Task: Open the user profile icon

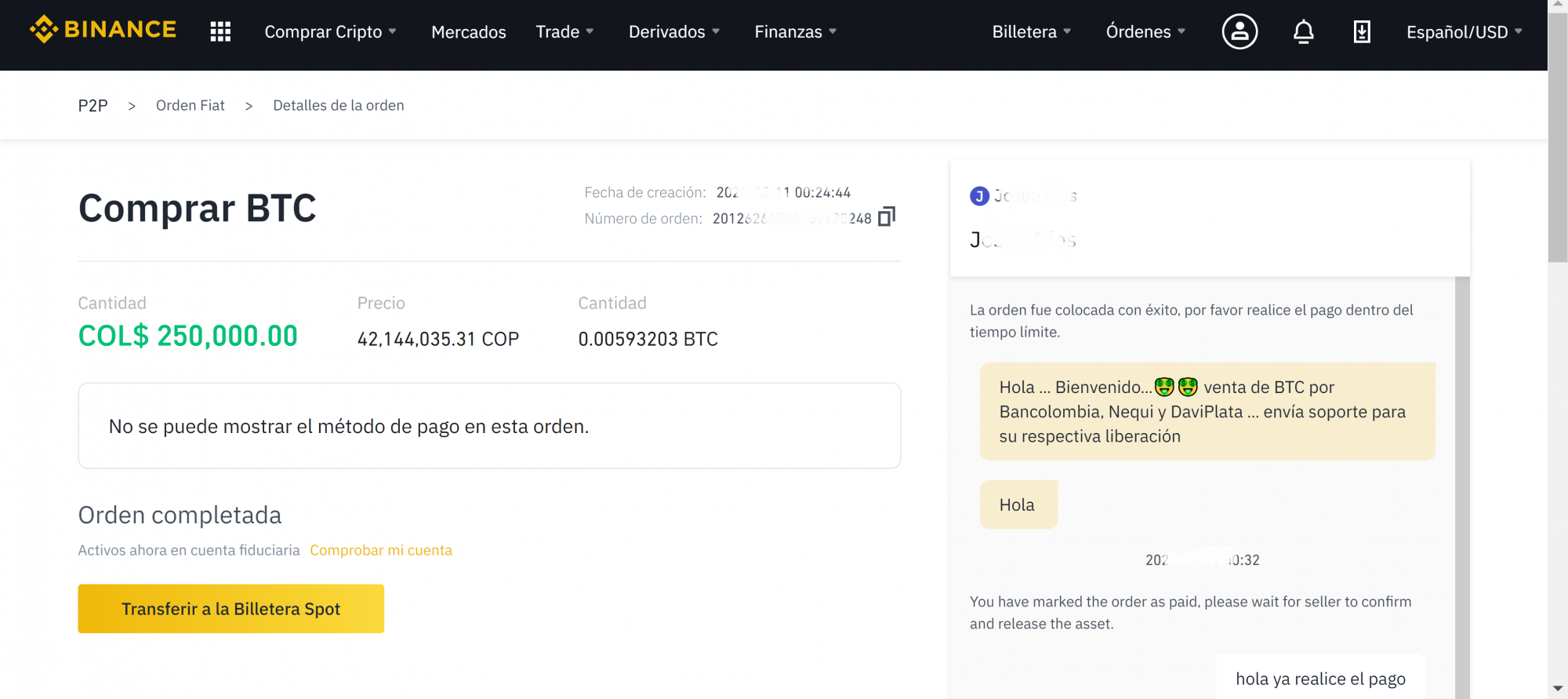Action: 1240,31
